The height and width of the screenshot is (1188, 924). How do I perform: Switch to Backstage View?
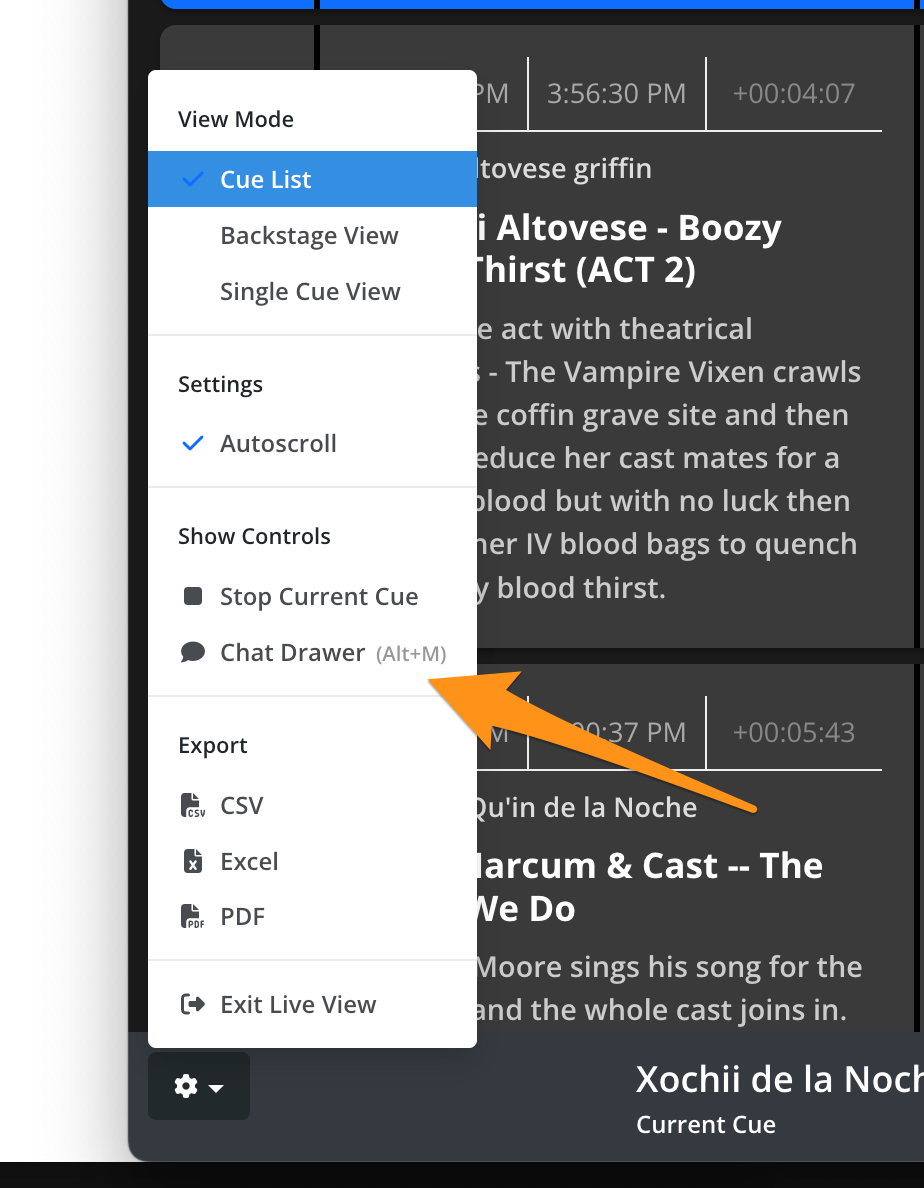tap(309, 236)
